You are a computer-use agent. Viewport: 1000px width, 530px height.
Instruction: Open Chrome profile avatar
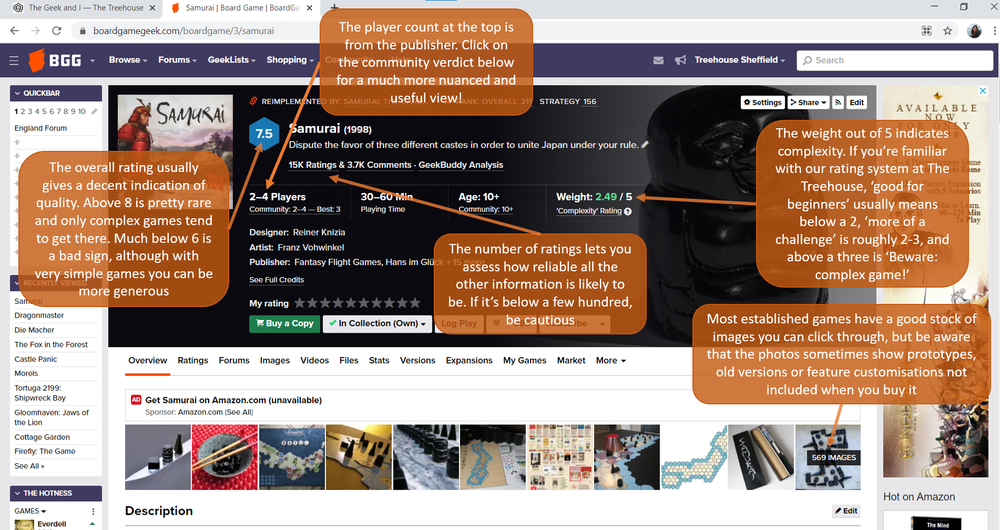974,31
